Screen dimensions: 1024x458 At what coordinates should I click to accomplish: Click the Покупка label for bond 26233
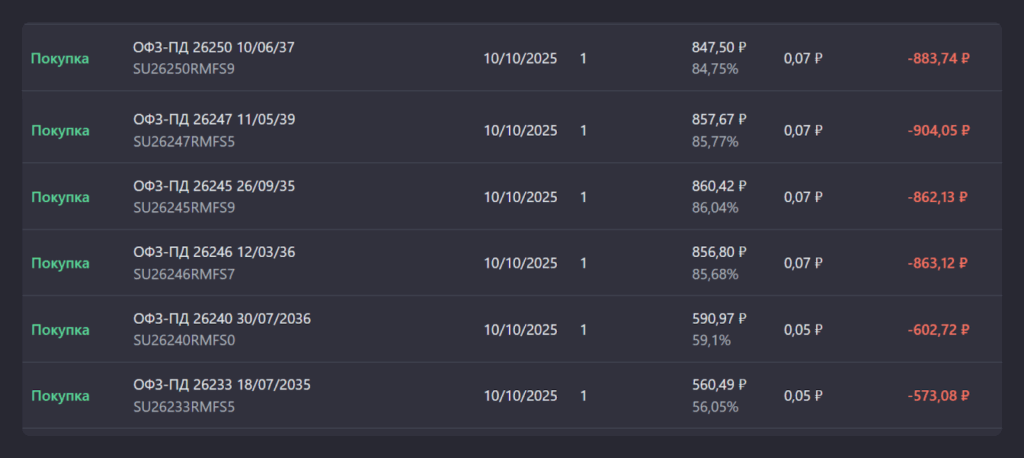pos(60,396)
